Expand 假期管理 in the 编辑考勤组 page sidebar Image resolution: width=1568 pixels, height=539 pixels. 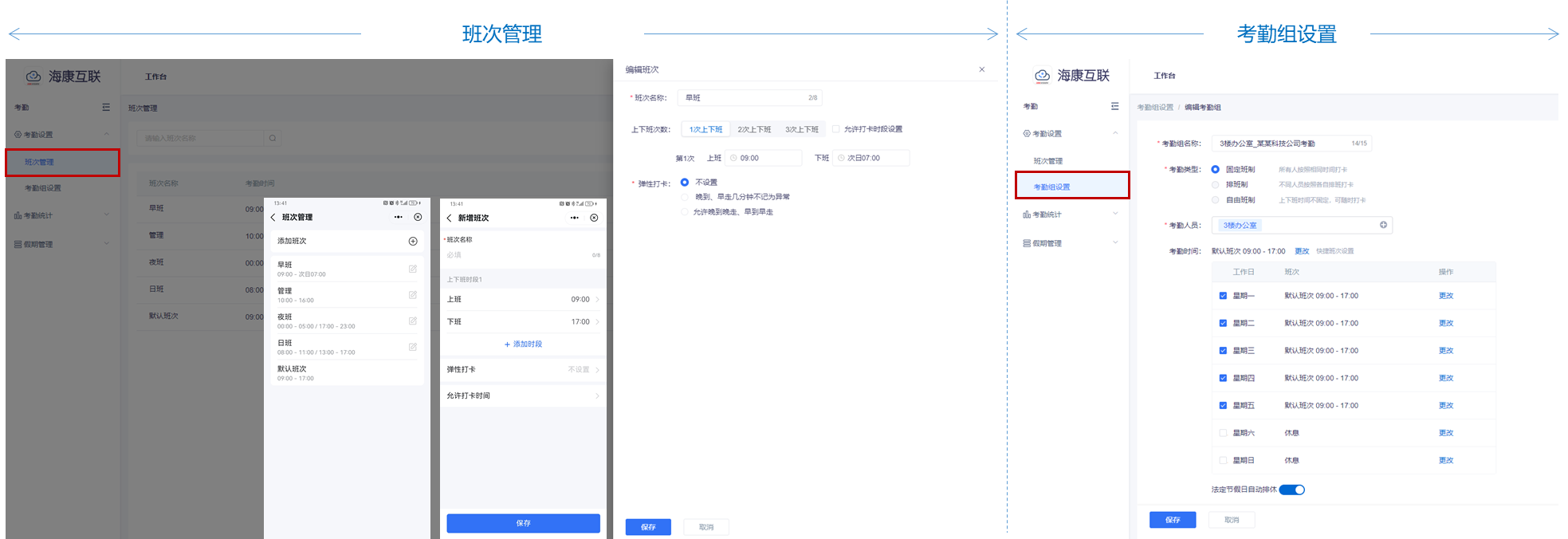(1069, 243)
